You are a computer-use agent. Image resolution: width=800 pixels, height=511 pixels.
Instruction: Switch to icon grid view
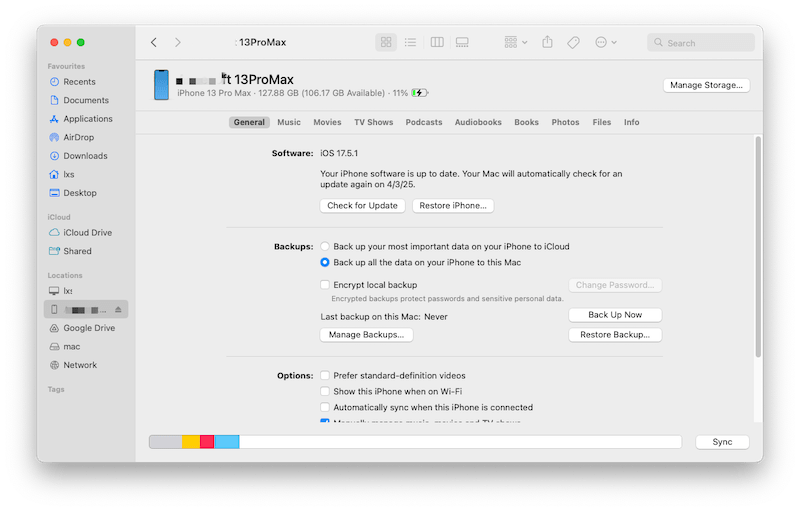coord(386,43)
